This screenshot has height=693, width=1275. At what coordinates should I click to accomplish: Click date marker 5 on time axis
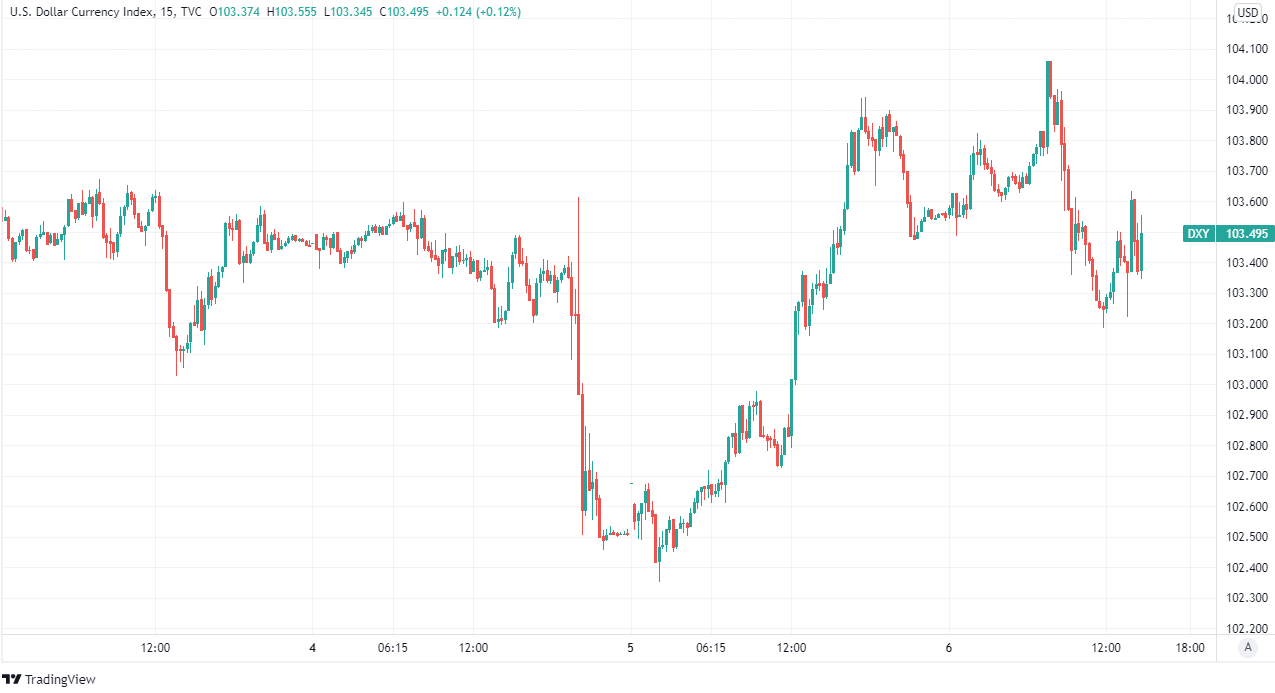coord(630,648)
